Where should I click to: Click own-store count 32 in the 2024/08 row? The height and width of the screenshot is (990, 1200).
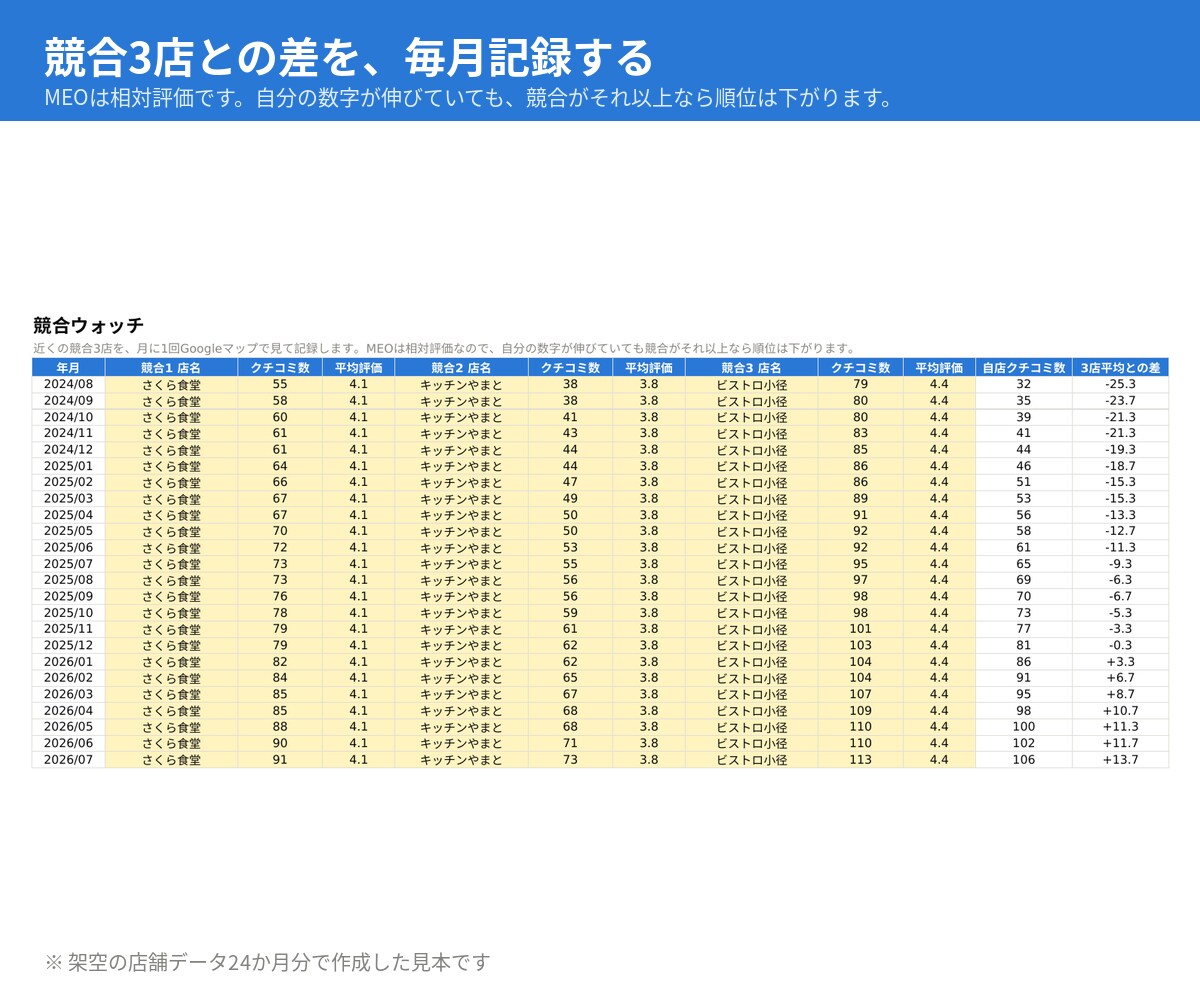tap(1024, 384)
